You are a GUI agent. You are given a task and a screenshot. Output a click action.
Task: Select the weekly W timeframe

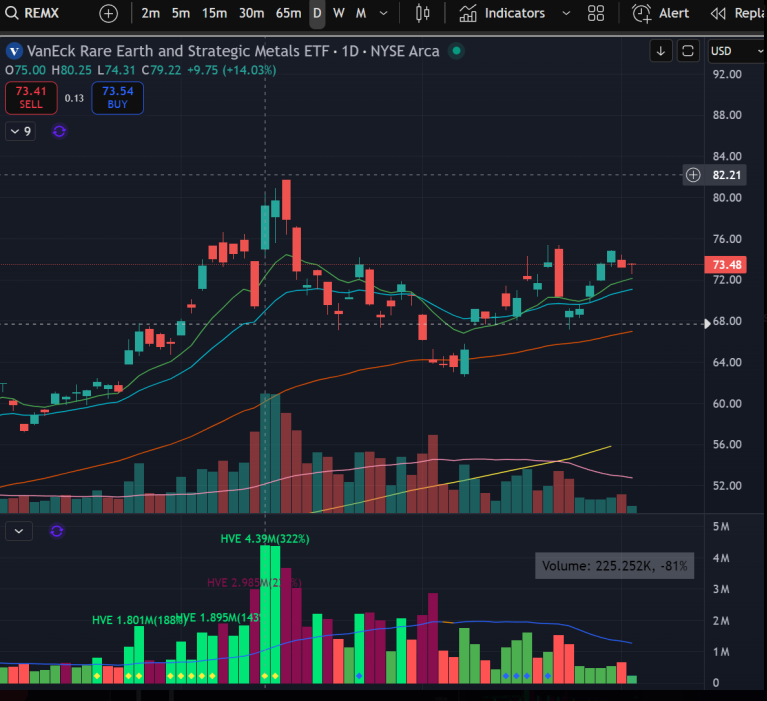[338, 13]
